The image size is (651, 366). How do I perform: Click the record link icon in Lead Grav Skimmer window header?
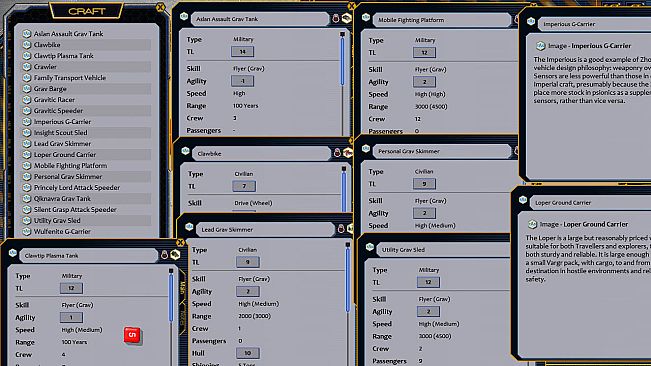tap(189, 227)
